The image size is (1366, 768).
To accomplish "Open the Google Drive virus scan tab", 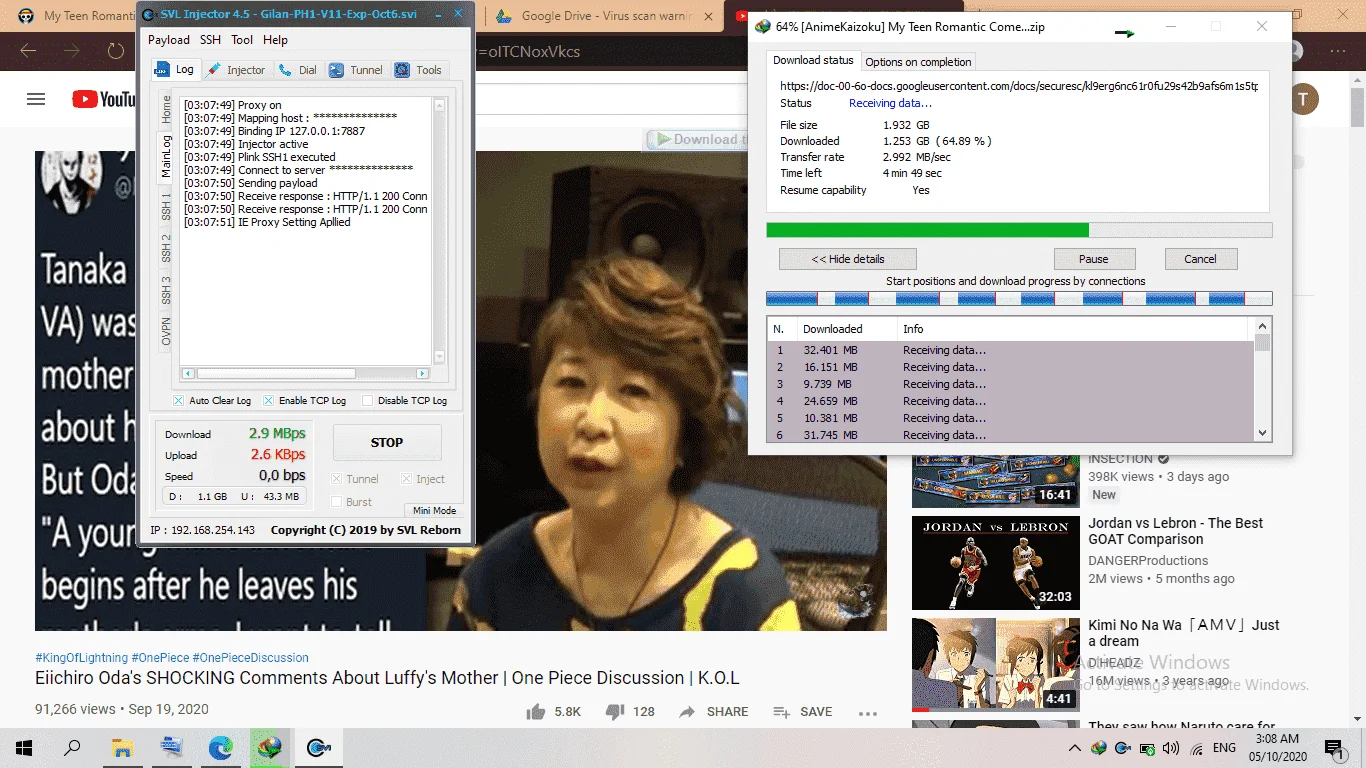I will pyautogui.click(x=603, y=16).
